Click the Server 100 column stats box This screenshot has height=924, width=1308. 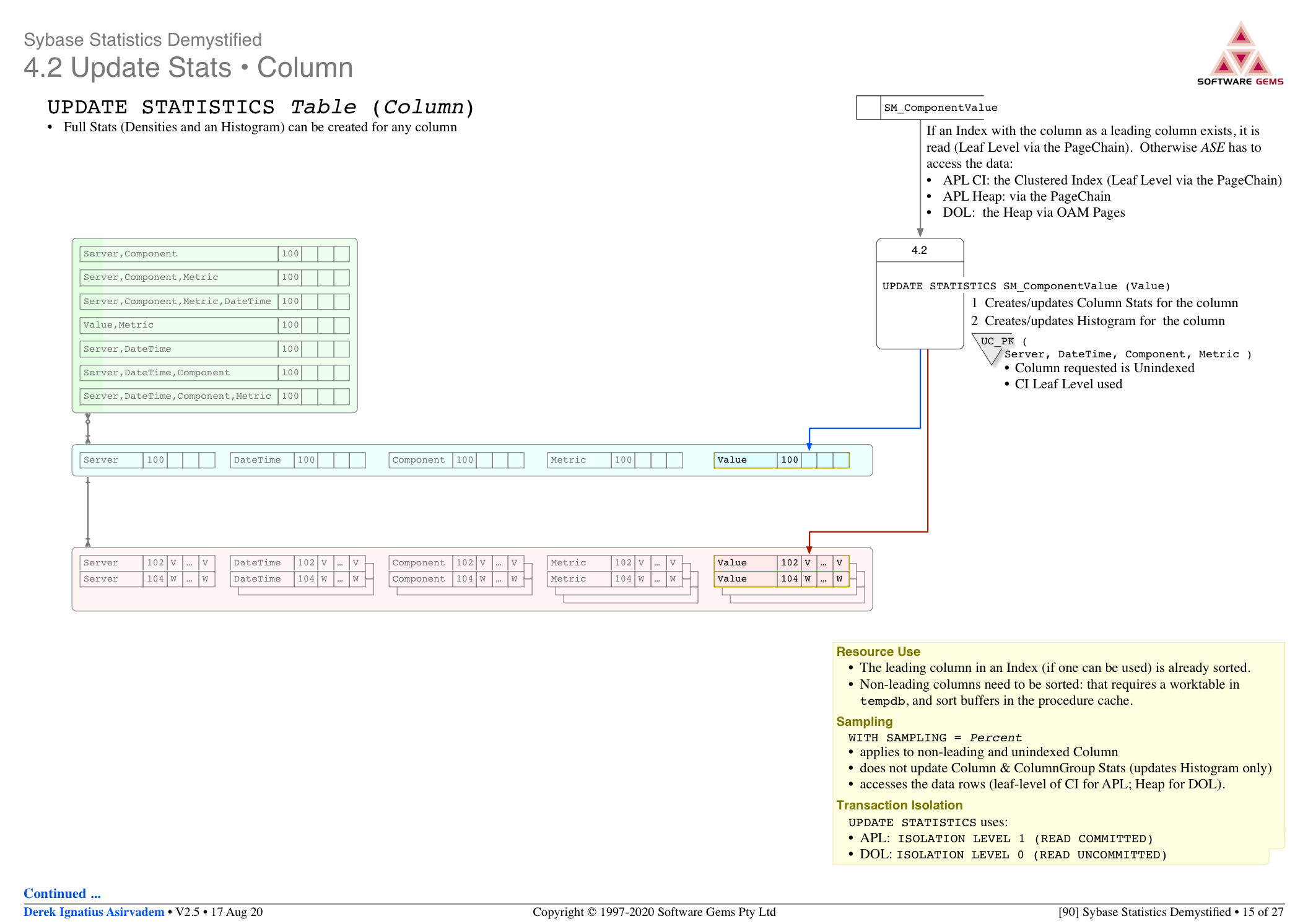[x=147, y=460]
